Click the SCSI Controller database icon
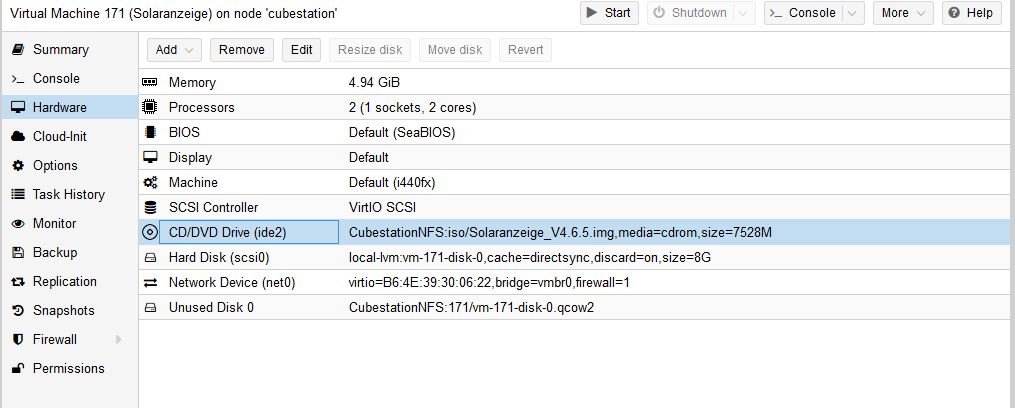The width and height of the screenshot is (1015, 408). click(150, 207)
